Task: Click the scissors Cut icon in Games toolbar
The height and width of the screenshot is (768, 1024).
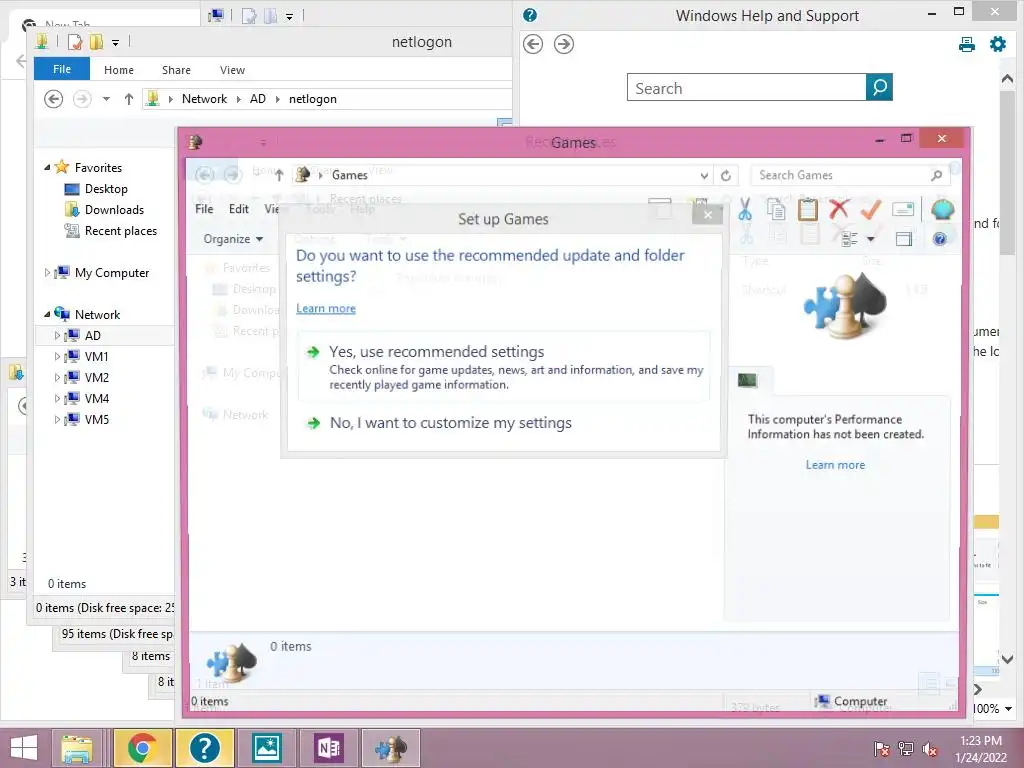Action: (x=744, y=210)
